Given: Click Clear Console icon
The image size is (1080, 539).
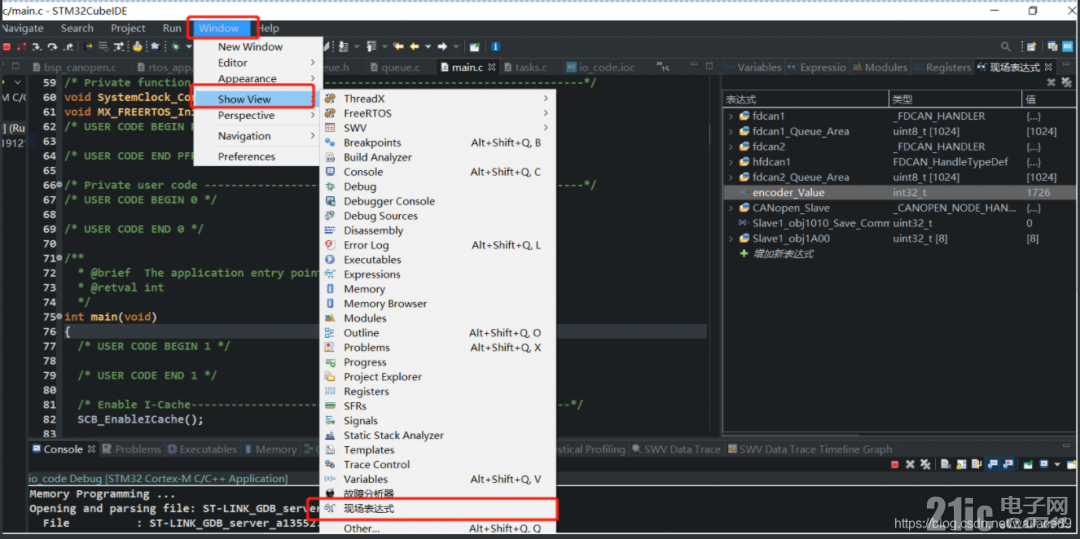Looking at the screenshot, I should [946, 465].
